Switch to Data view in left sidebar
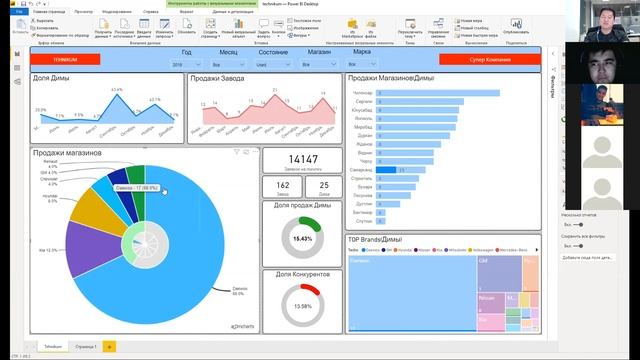640x360 pixels. point(17,68)
